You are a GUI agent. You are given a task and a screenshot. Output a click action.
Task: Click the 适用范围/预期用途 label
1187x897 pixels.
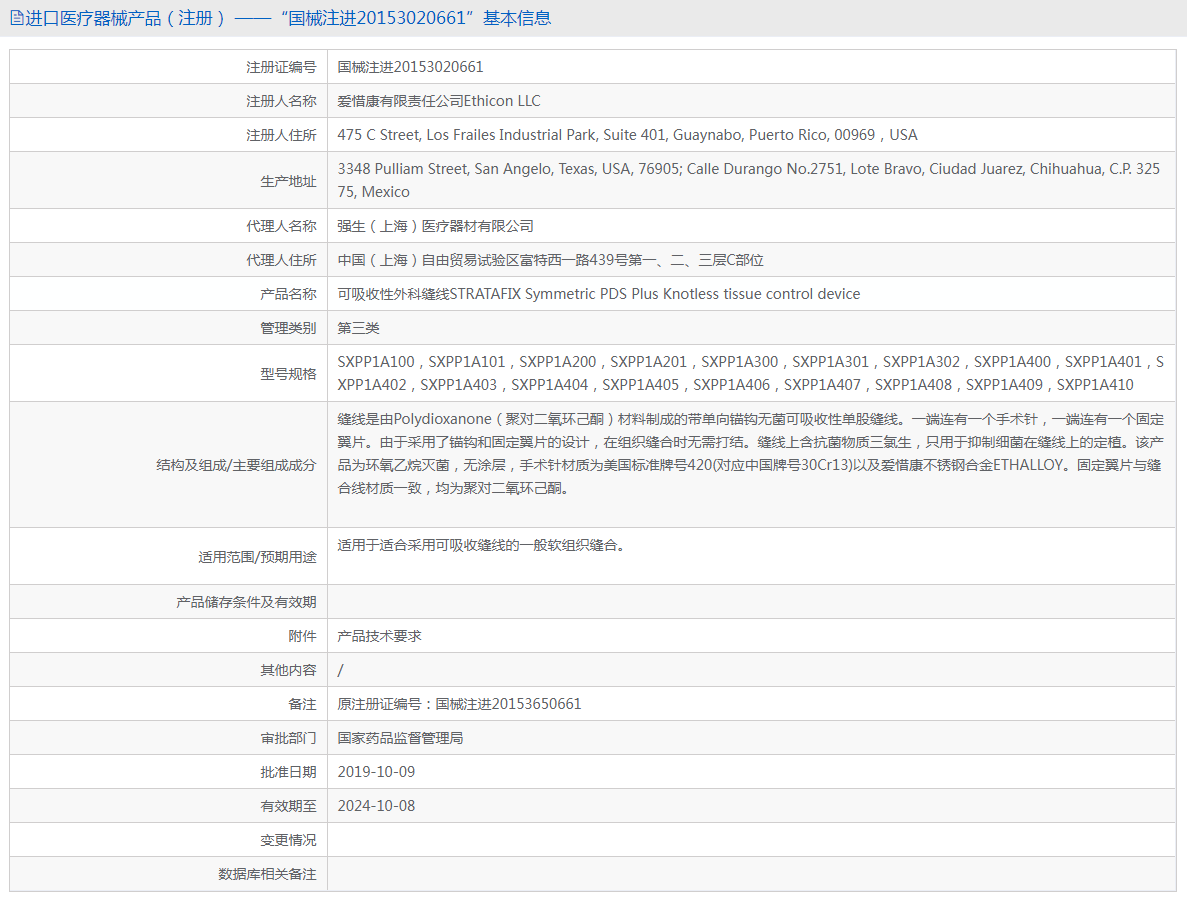coord(257,557)
